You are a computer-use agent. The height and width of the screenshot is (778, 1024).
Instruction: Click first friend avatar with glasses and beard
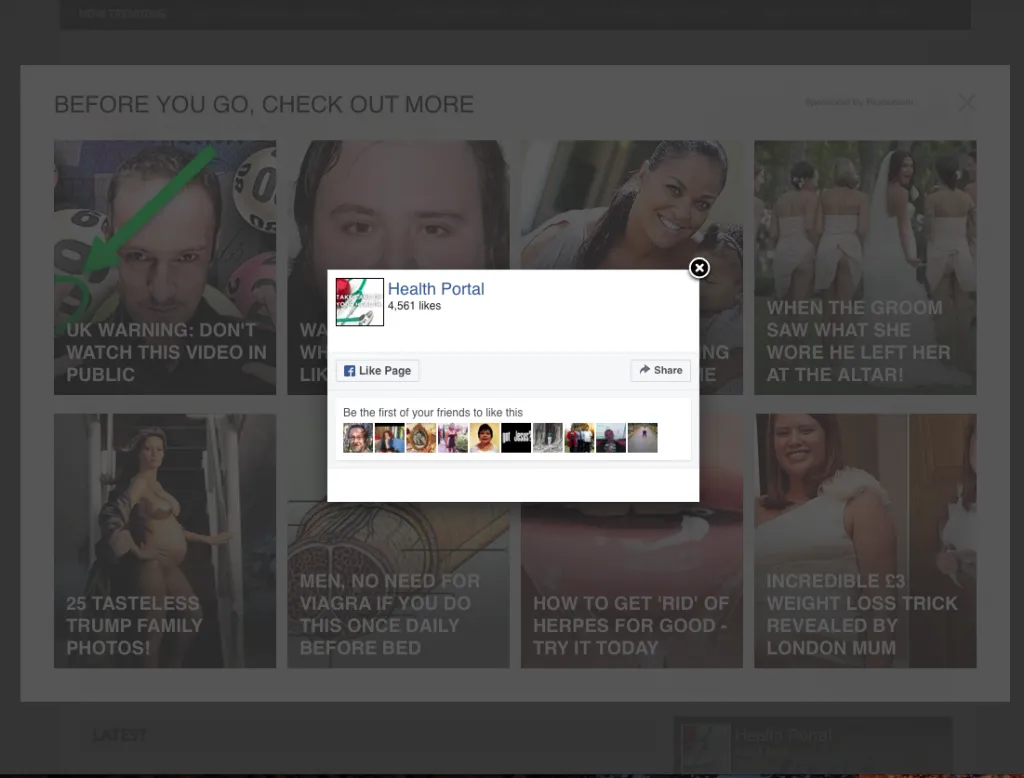[x=358, y=438]
